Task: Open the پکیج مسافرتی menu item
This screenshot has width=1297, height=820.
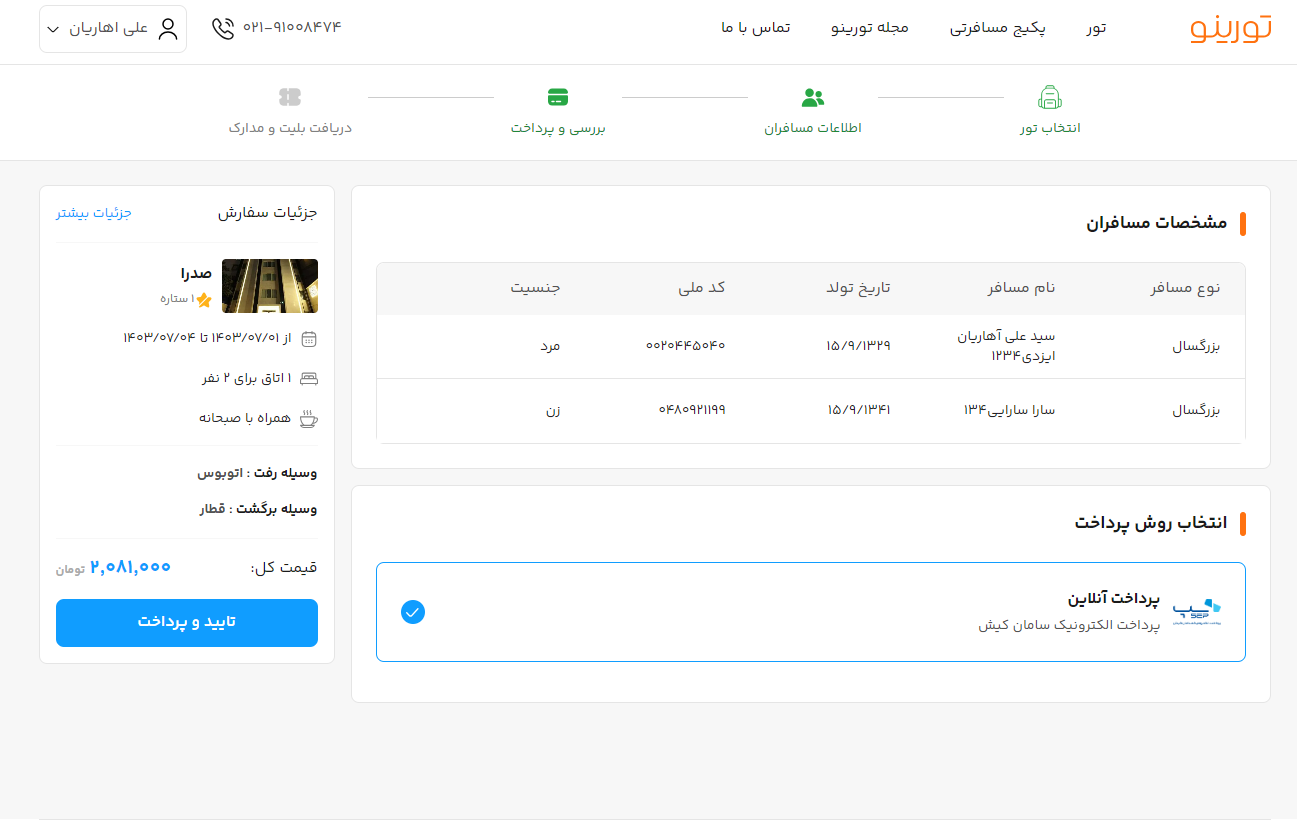Action: 997,28
